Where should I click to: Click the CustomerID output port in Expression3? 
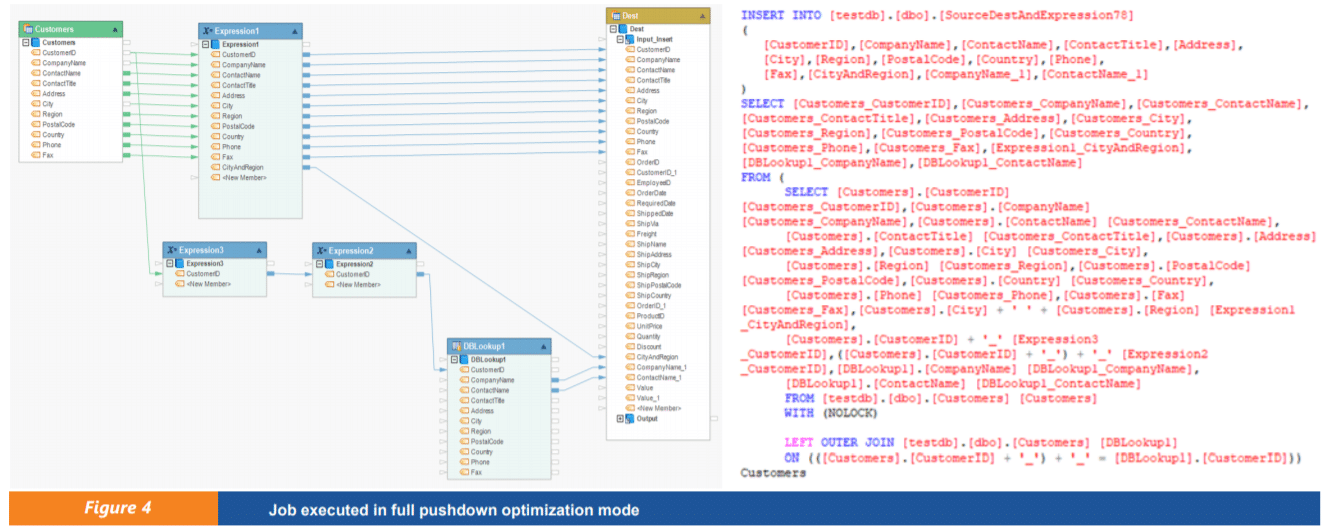pos(270,273)
